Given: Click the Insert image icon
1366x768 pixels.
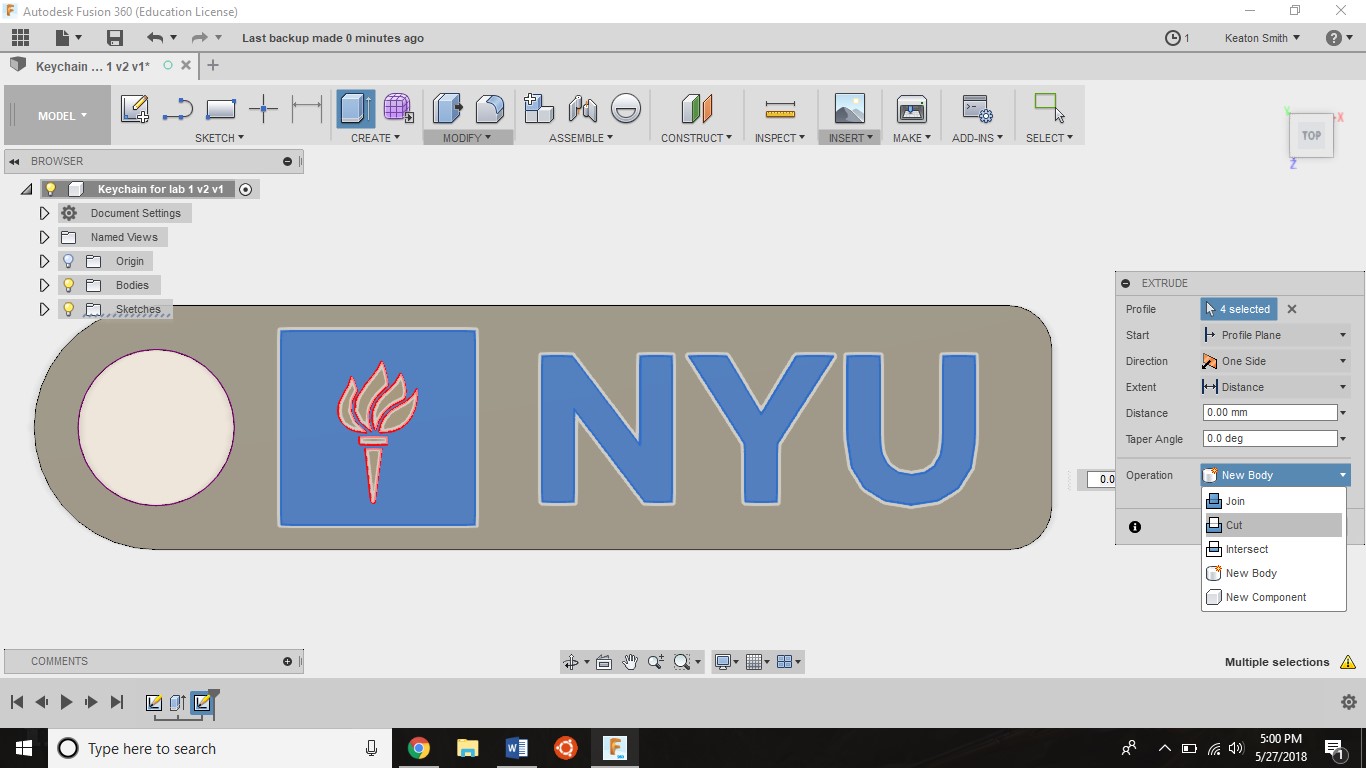Looking at the screenshot, I should point(849,109).
